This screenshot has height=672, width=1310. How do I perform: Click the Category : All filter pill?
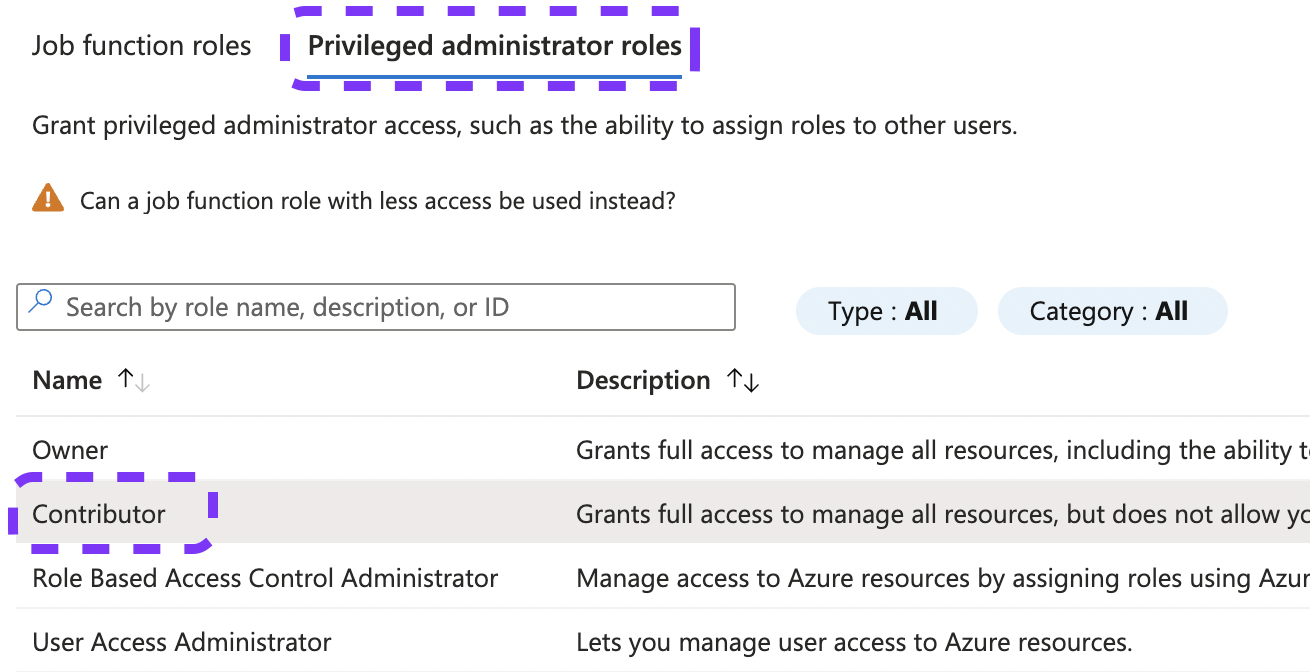(x=1112, y=311)
